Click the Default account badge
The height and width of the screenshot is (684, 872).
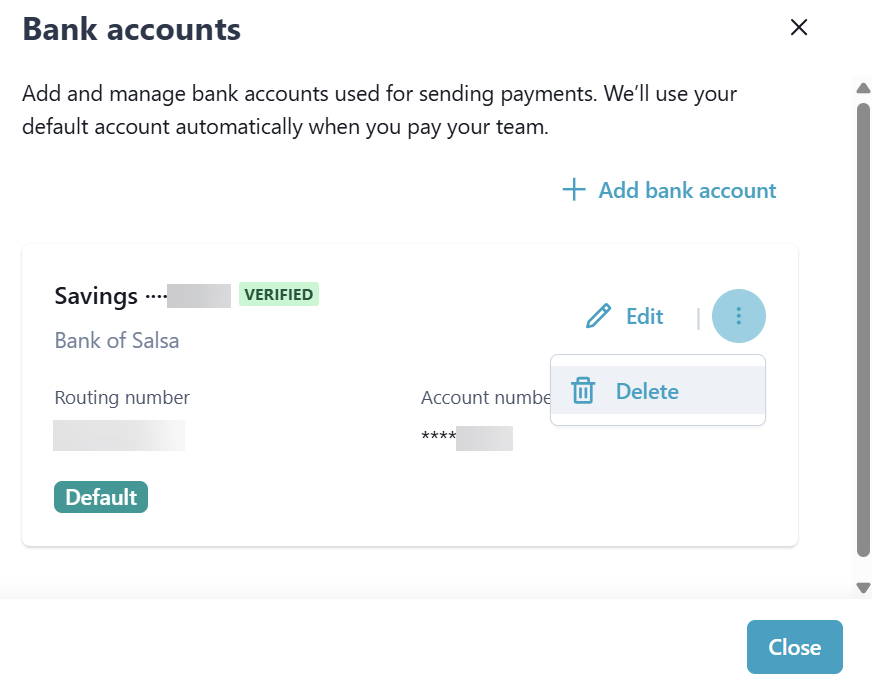coord(101,497)
